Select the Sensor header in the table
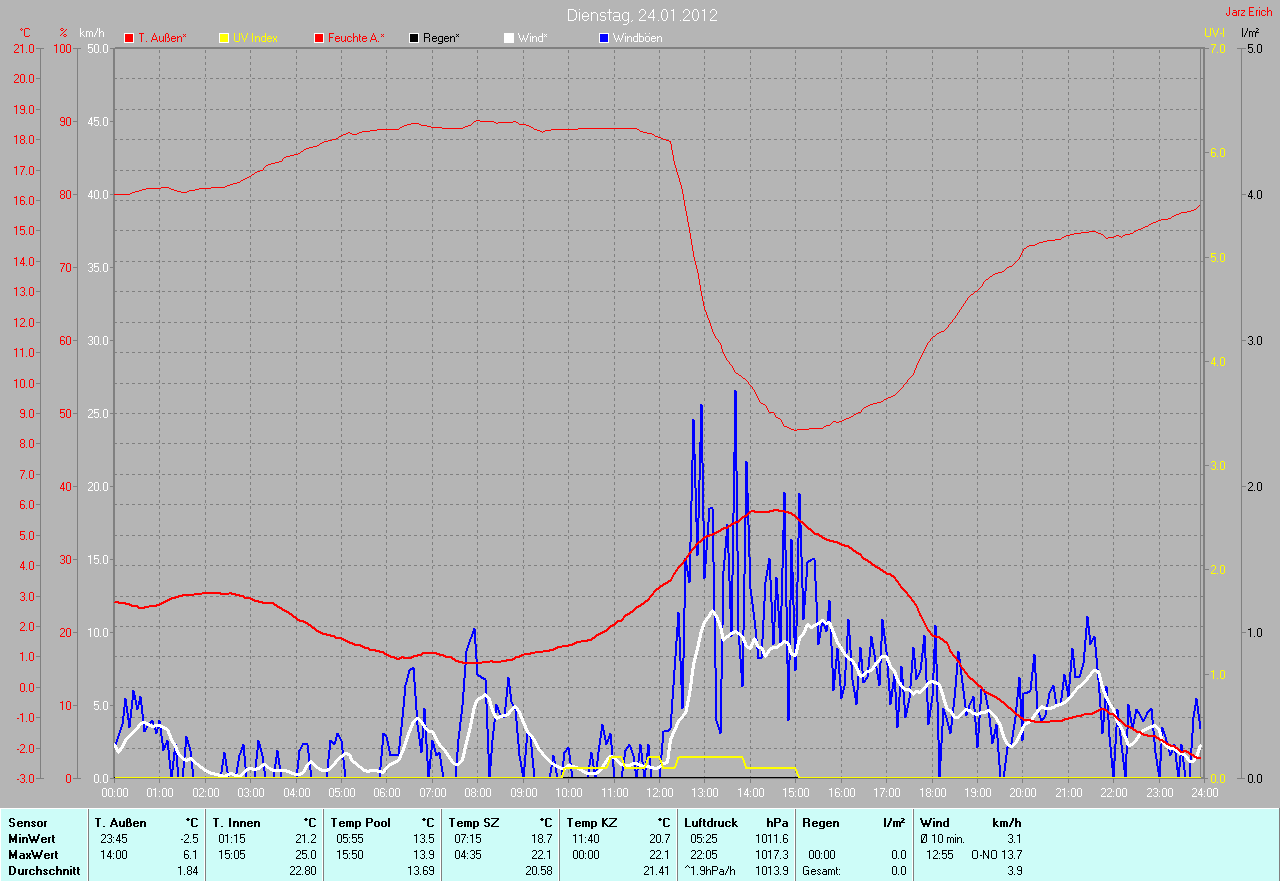 [x=27, y=822]
